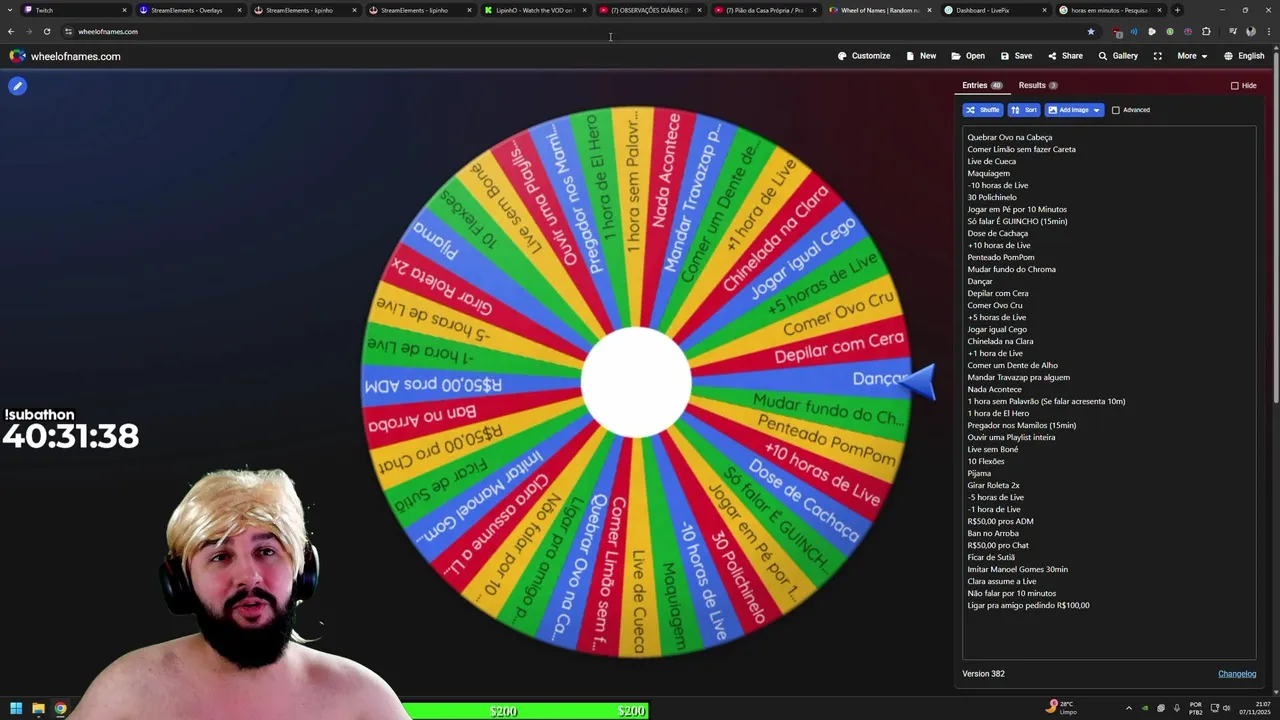Viewport: 1280px width, 720px height.
Task: Open the English language selector
Action: [1244, 56]
